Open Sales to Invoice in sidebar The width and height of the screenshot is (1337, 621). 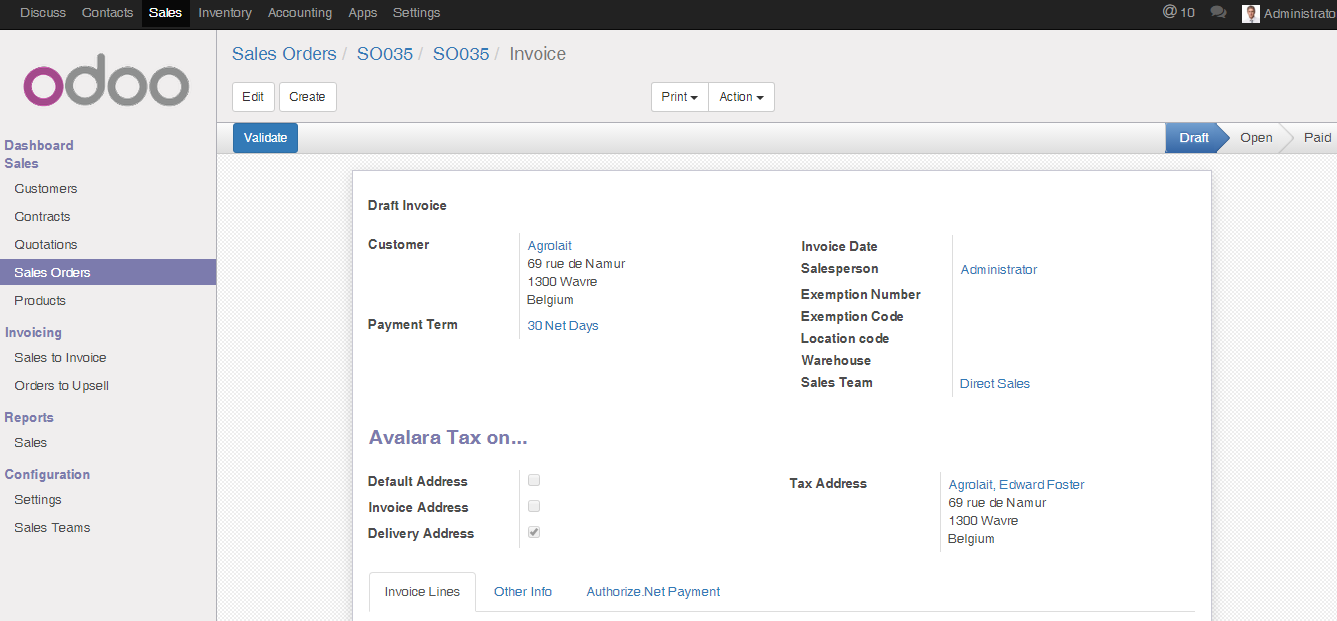(x=60, y=358)
